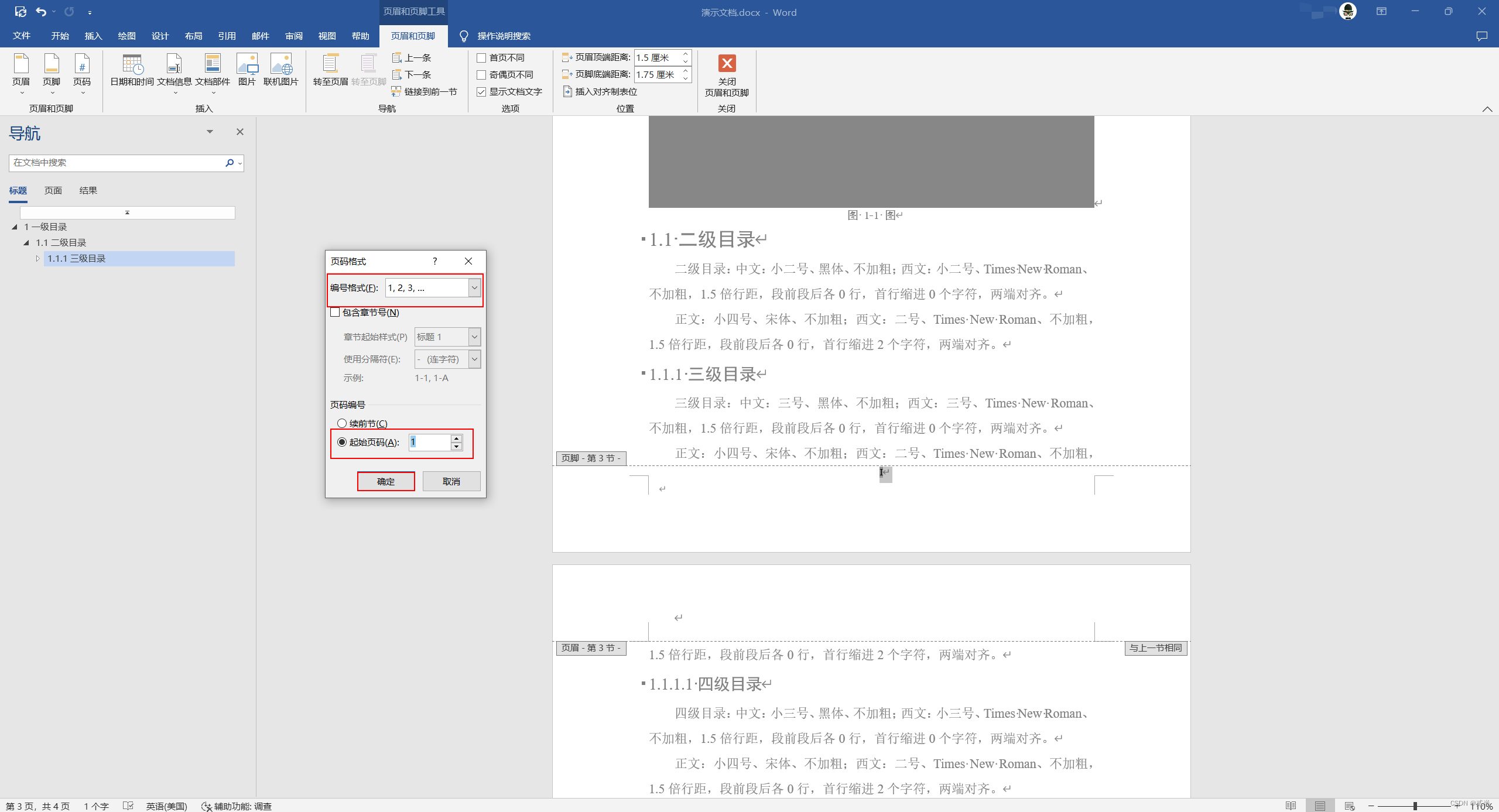Select the 续前节 radio button
Image resolution: width=1499 pixels, height=812 pixels.
342,423
